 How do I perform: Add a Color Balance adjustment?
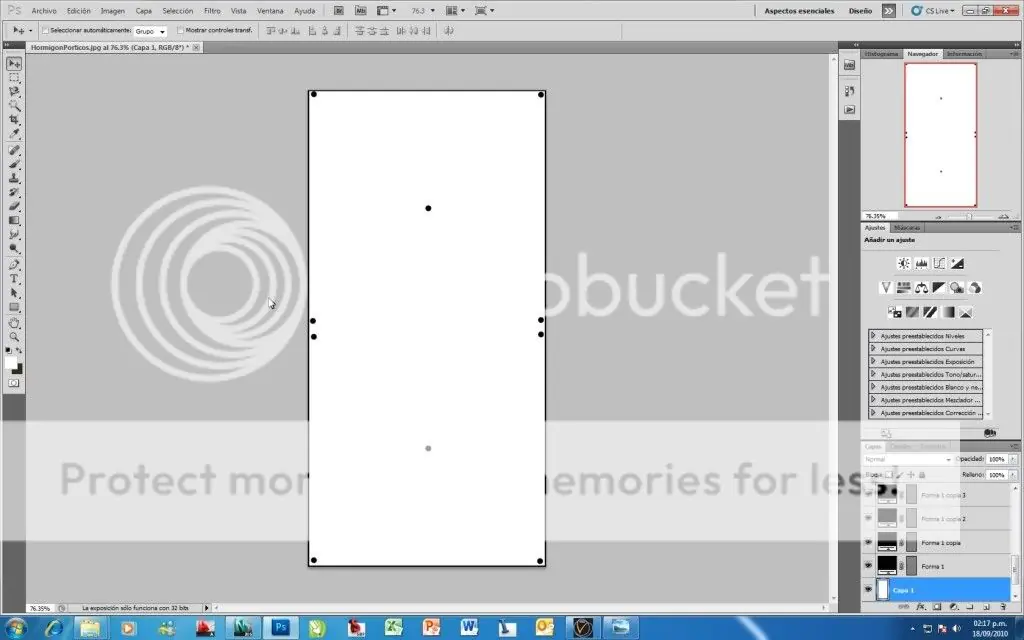[921, 287]
